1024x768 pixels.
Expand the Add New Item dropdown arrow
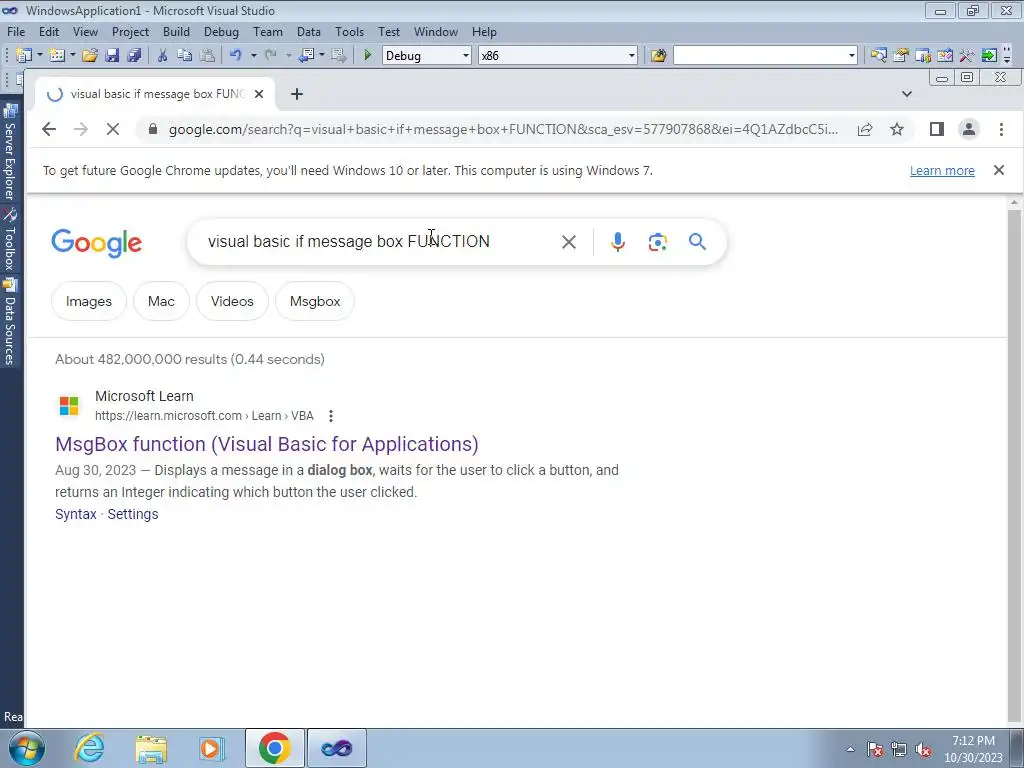(x=72, y=56)
